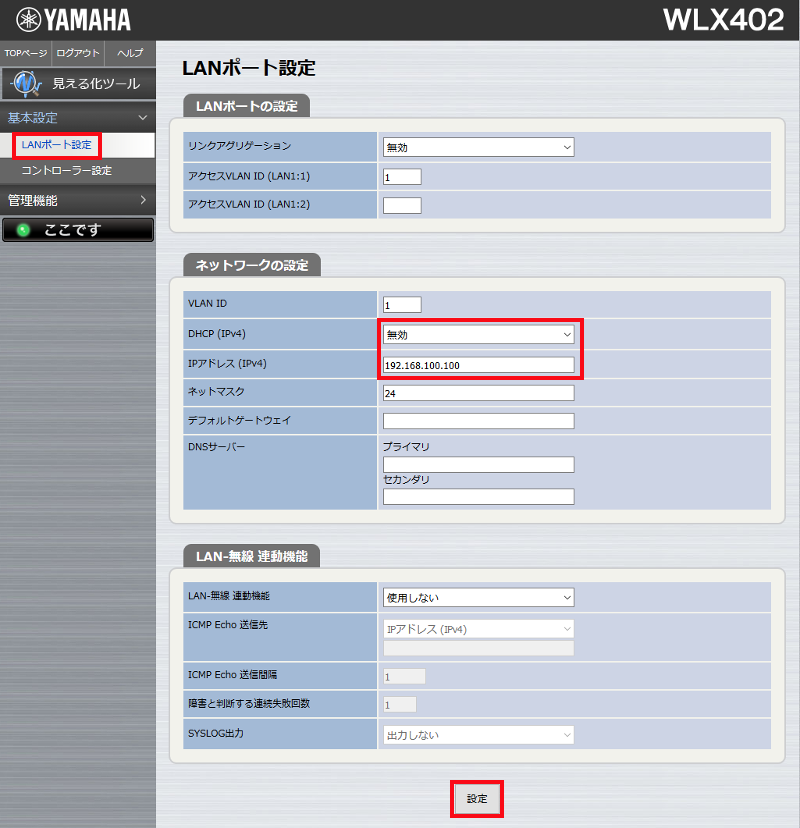The image size is (800, 828).
Task: Open the DHCP (IPv4) dropdown showing 無効
Action: click(478, 332)
